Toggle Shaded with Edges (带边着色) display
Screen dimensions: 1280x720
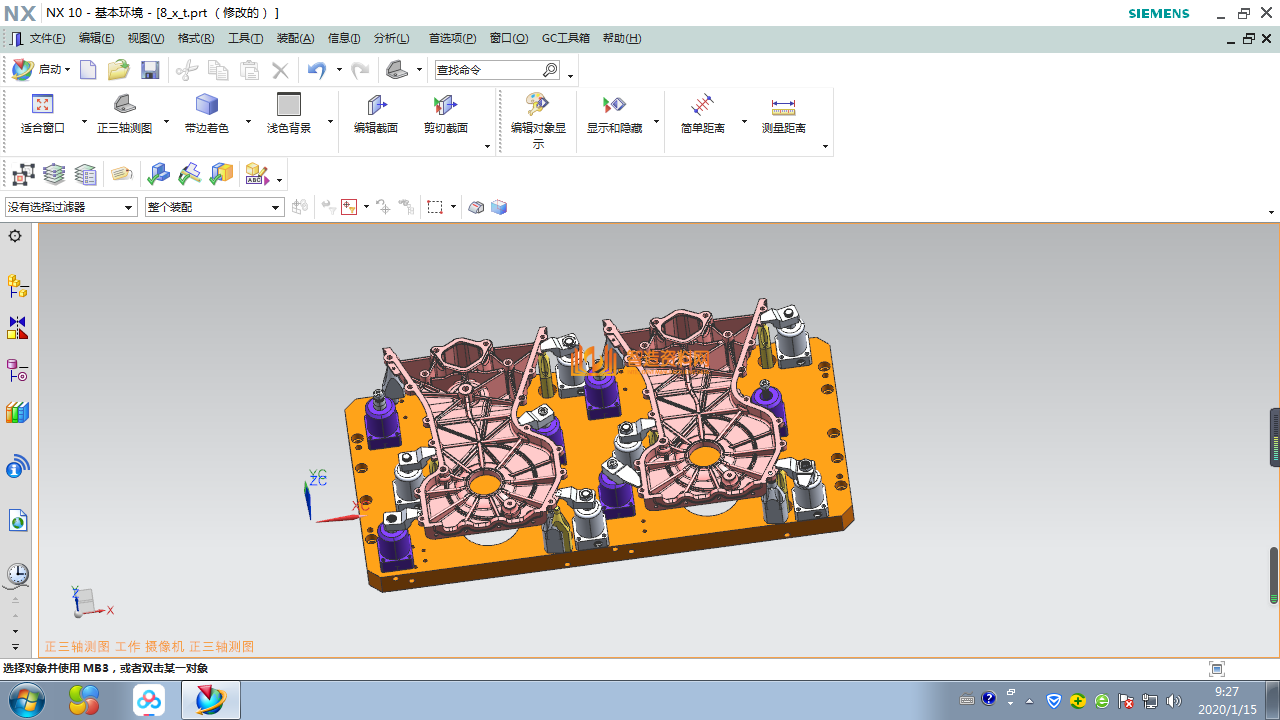point(207,105)
